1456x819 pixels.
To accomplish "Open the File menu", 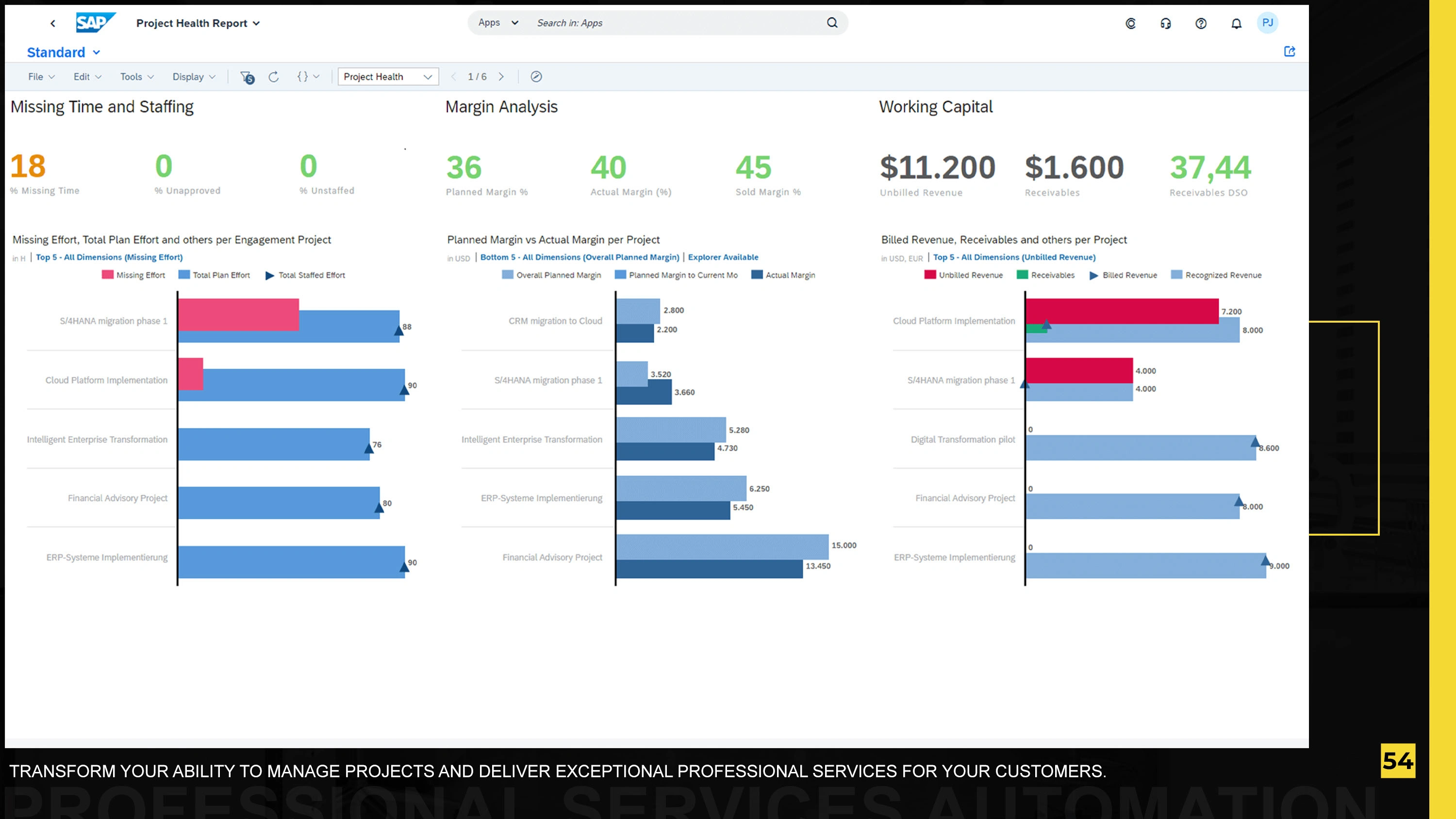I will (x=41, y=77).
